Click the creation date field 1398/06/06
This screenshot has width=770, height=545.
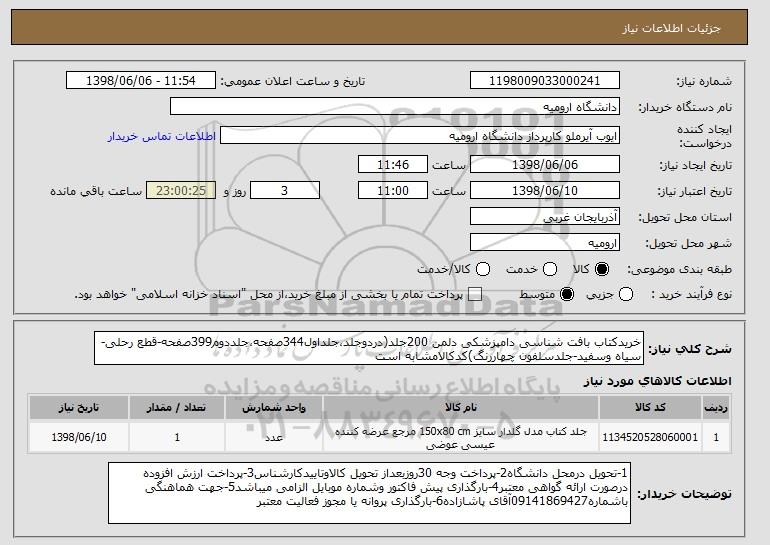pyautogui.click(x=545, y=164)
